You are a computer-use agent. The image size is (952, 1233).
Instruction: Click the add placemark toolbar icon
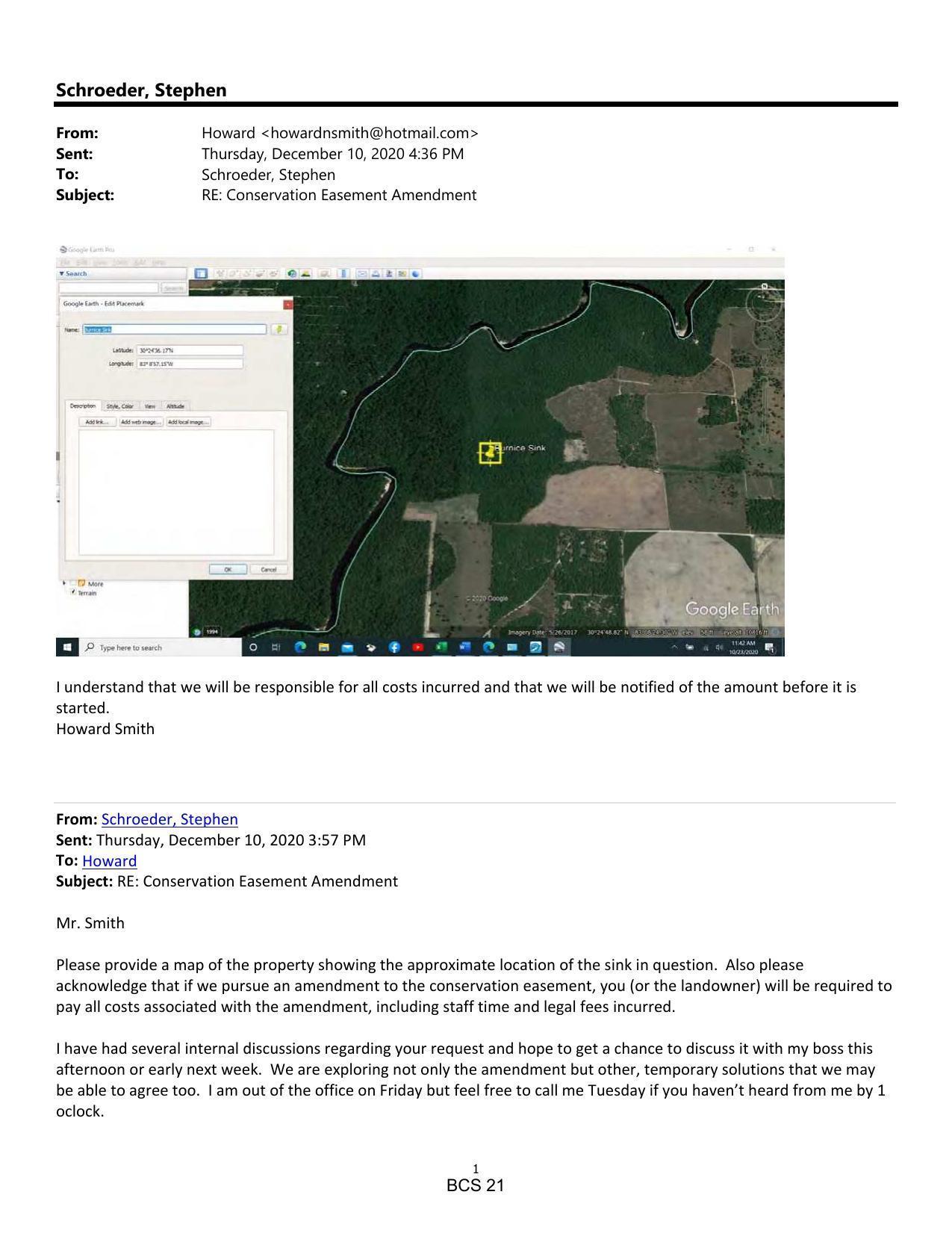coord(222,273)
